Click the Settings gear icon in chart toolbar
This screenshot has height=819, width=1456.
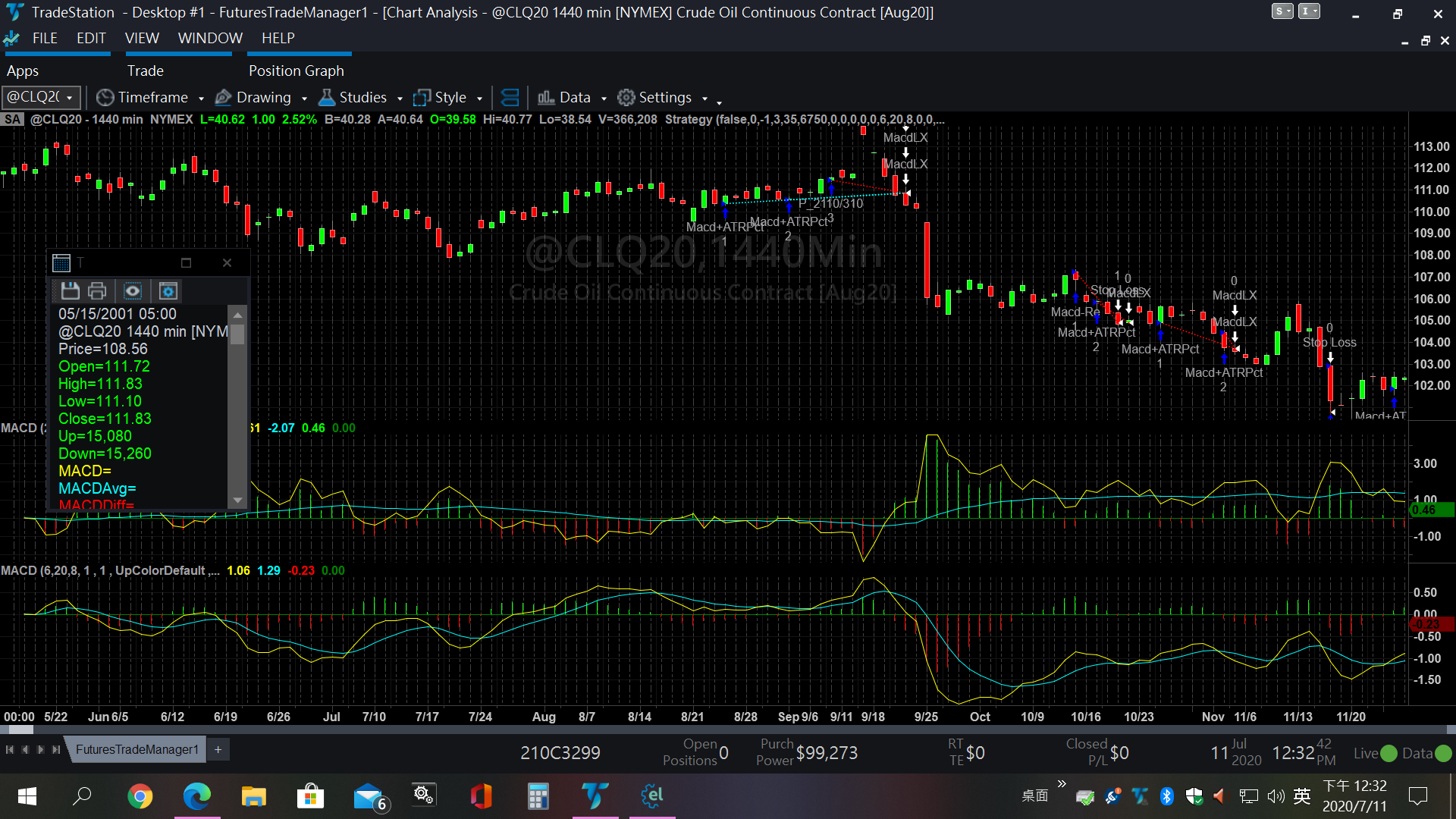(626, 97)
